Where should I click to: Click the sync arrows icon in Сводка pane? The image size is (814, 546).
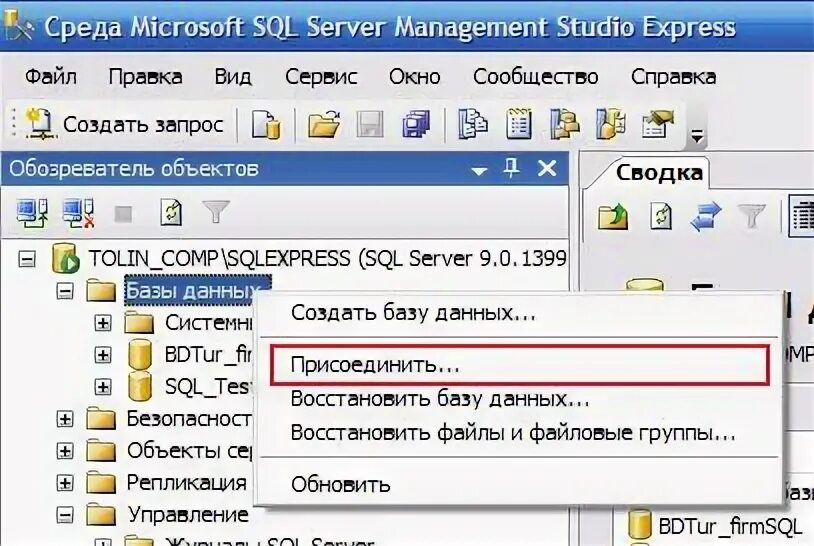707,216
